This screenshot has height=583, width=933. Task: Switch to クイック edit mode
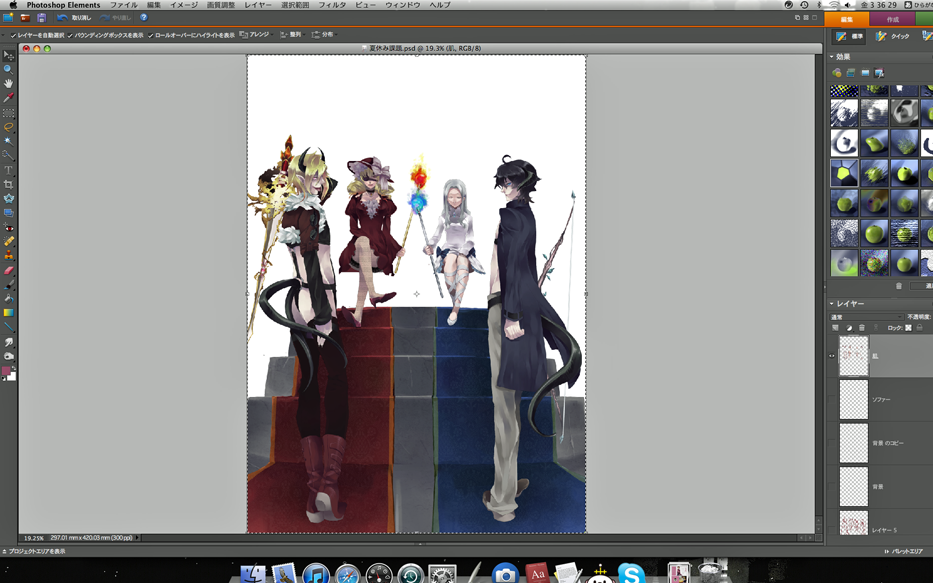(x=893, y=36)
